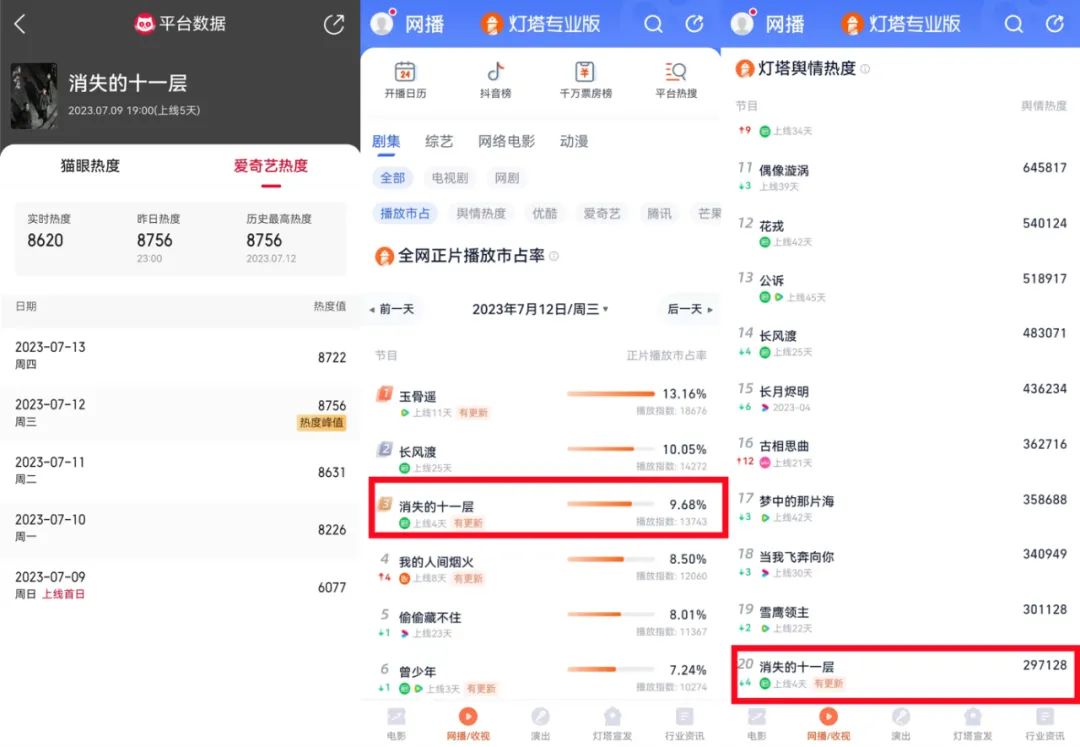Open 公诉 in the sentiment list
The width and height of the screenshot is (1080, 747).
tap(902, 287)
